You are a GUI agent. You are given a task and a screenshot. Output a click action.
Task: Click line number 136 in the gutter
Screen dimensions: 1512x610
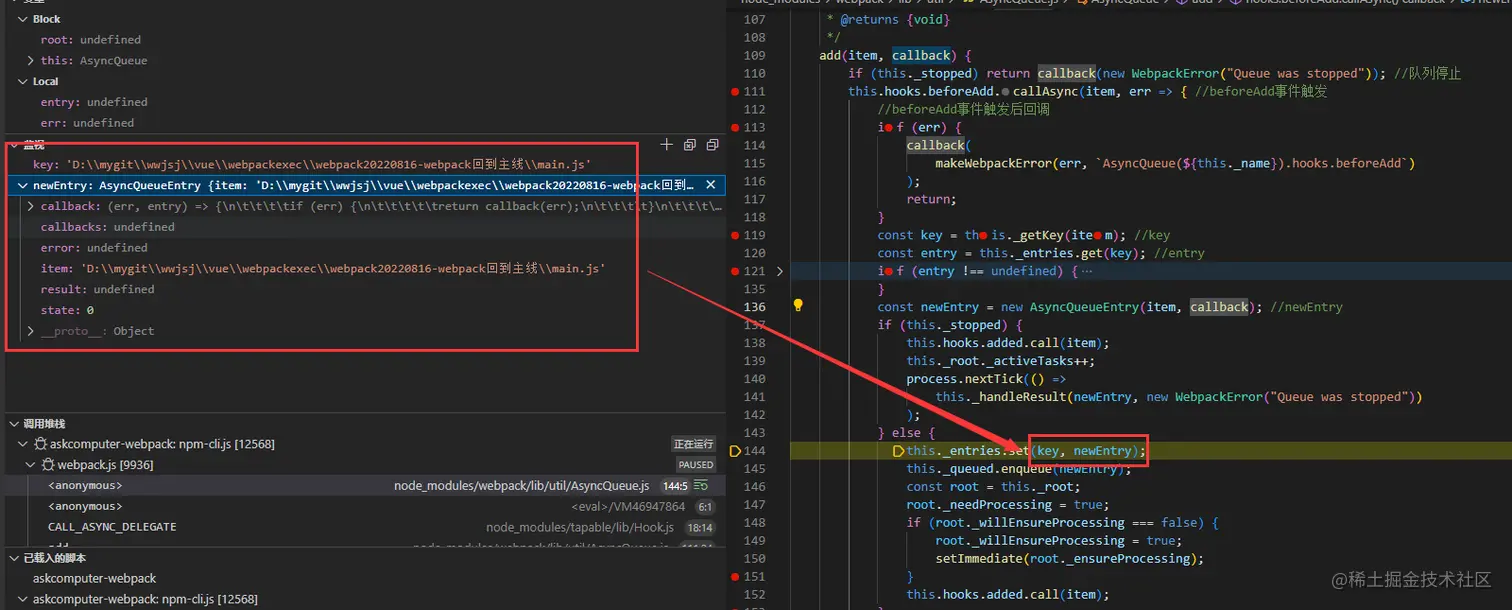(755, 307)
